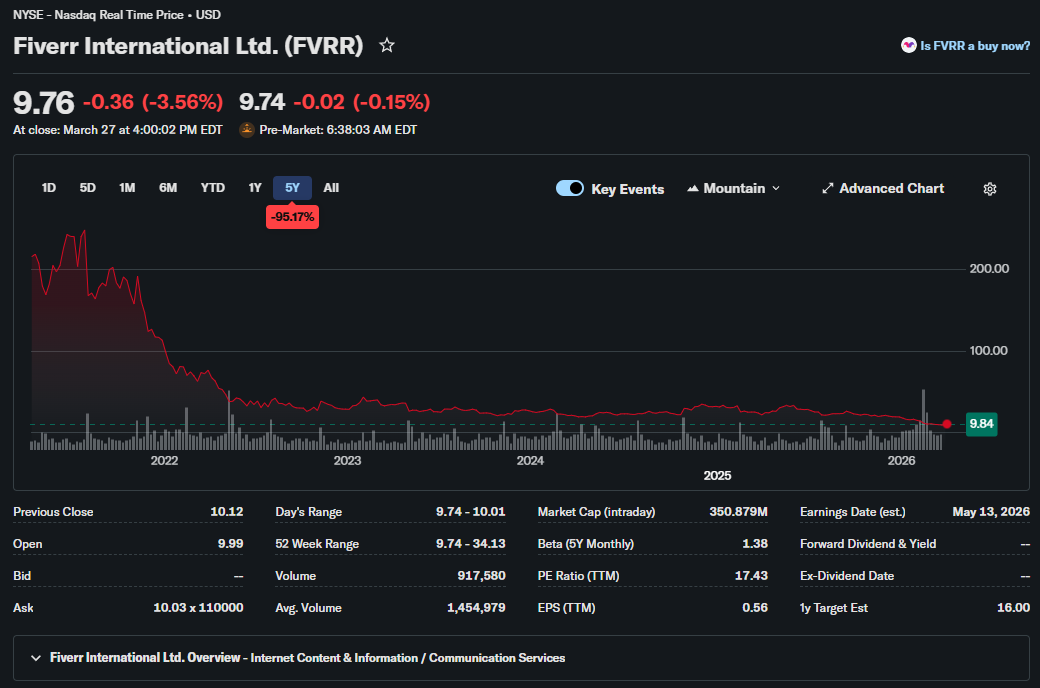The image size is (1040, 688).
Task: Click the Ex-Dividend Date label
Action: [x=847, y=575]
